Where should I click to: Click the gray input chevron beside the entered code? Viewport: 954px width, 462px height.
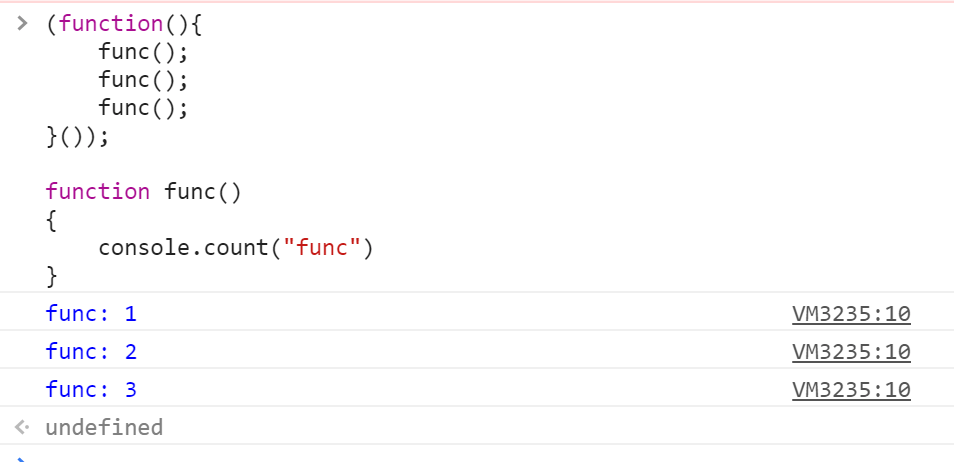point(22,24)
